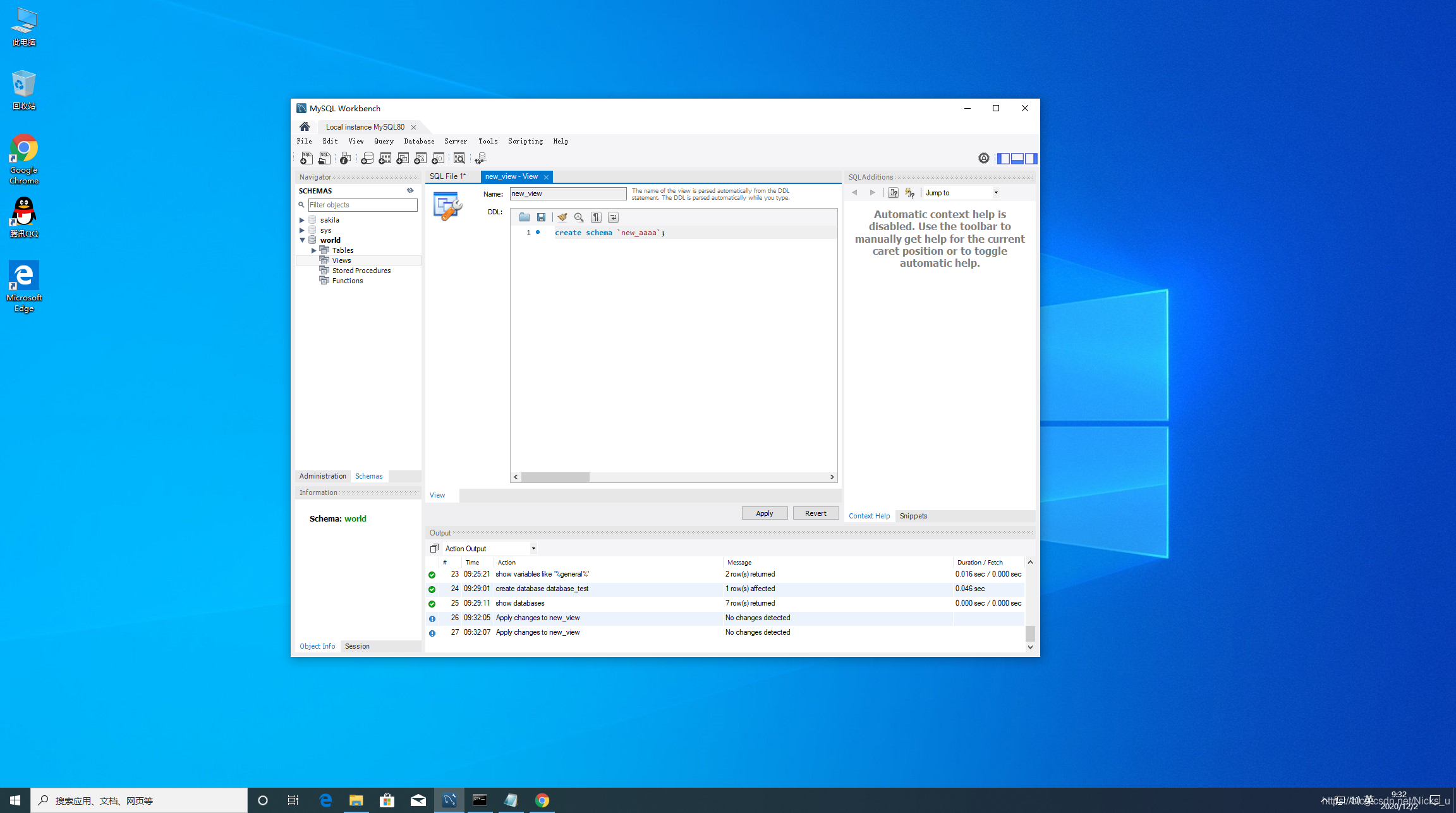Image resolution: width=1456 pixels, height=813 pixels.
Task: Click the Filter objects input field
Action: click(362, 205)
